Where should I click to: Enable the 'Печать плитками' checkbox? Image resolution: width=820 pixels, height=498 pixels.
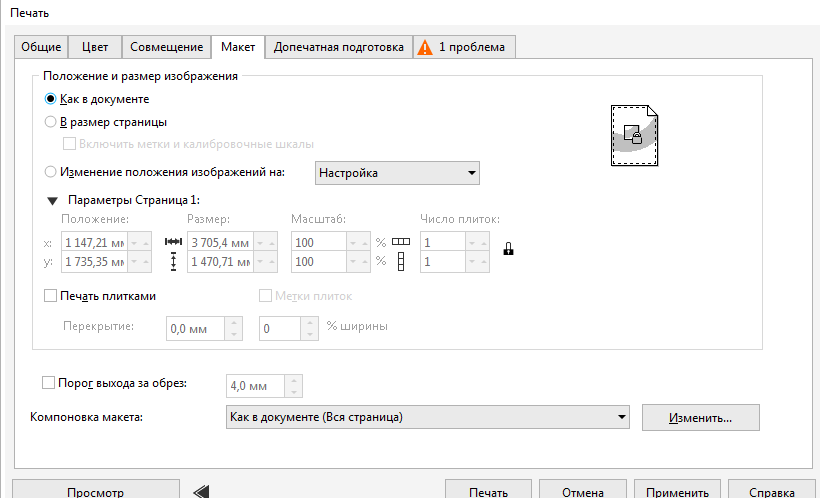50,296
